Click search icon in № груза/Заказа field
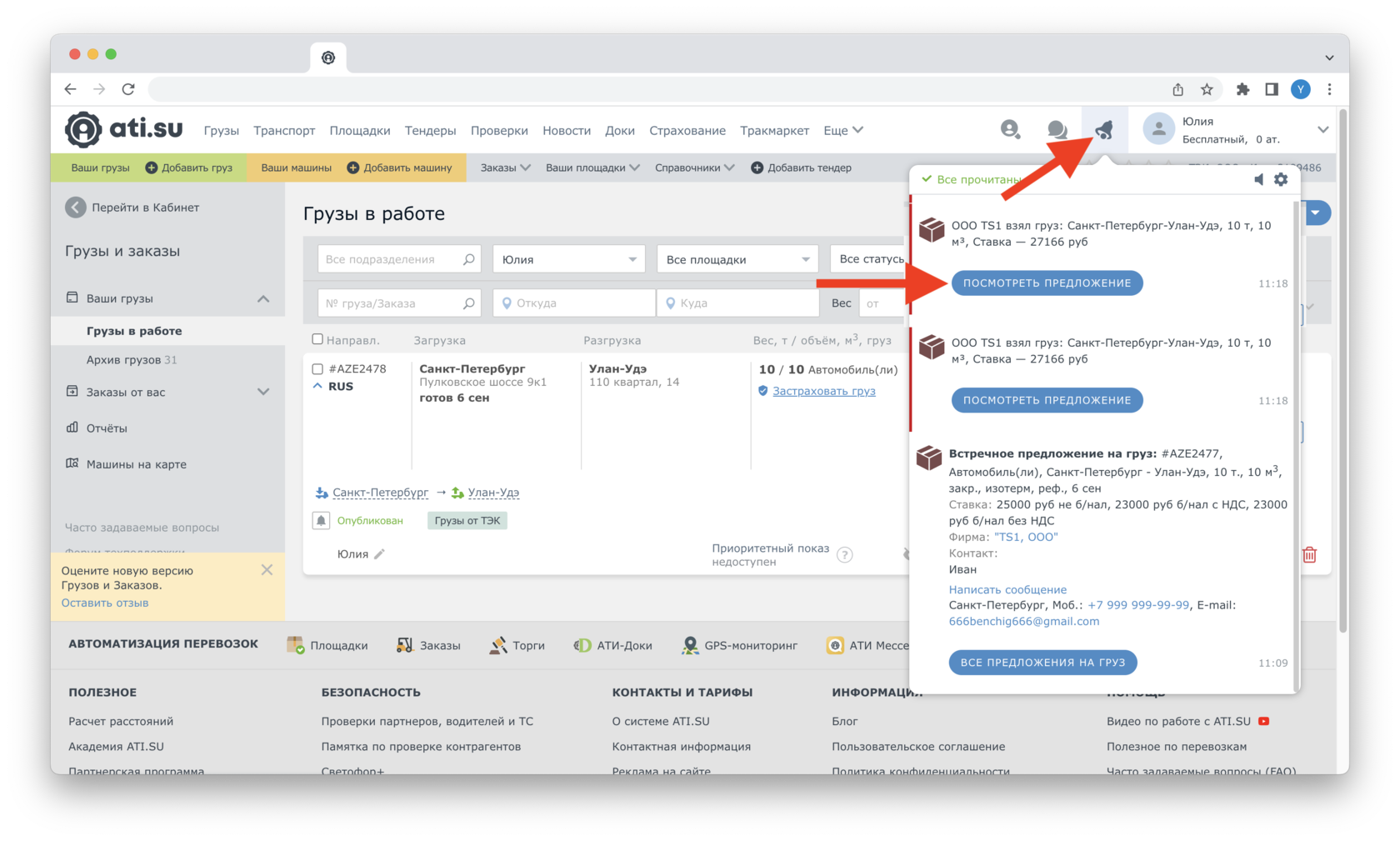The image size is (1400, 841). (x=469, y=303)
